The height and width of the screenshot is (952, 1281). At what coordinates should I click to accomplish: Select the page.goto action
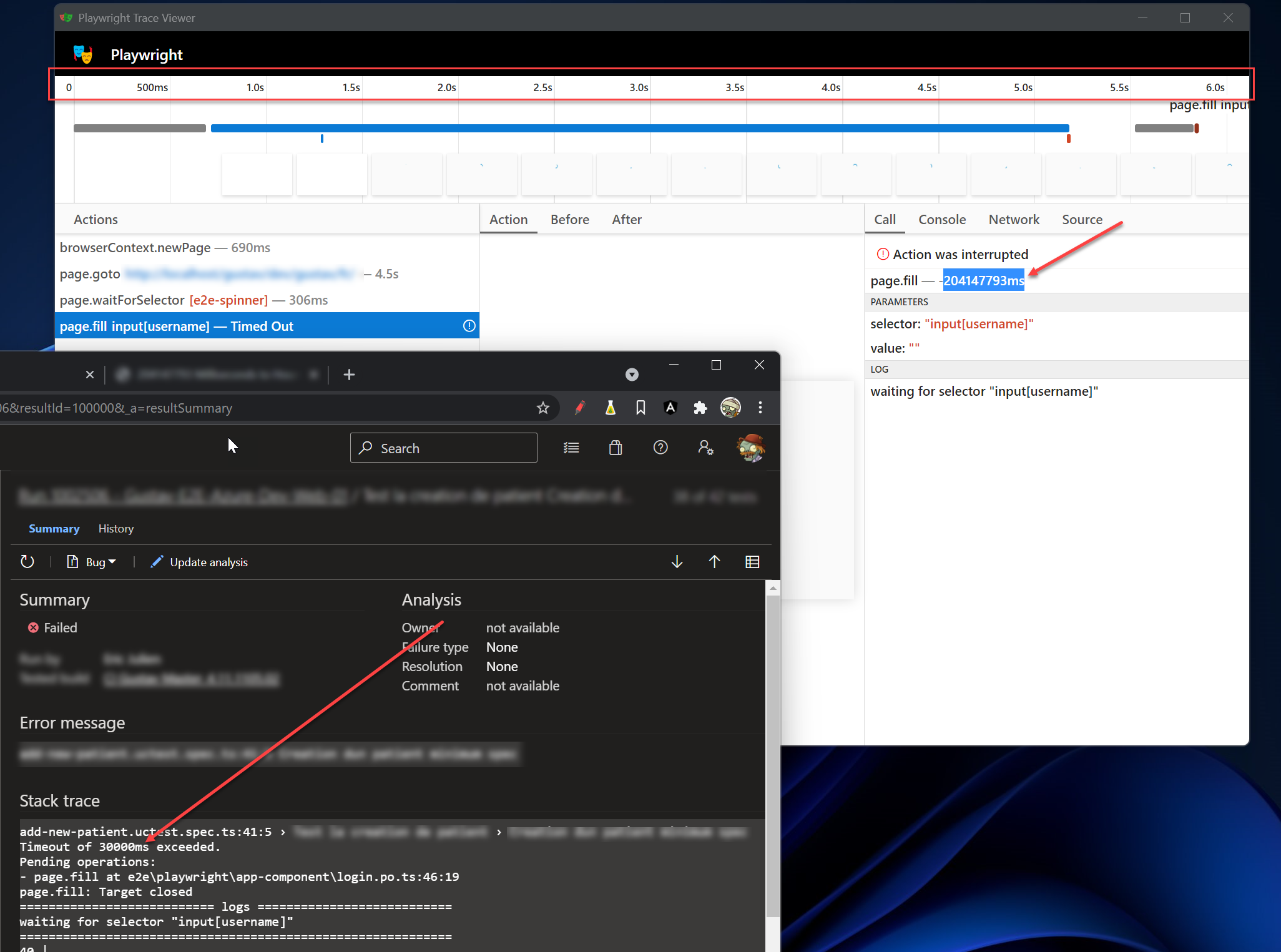point(267,274)
